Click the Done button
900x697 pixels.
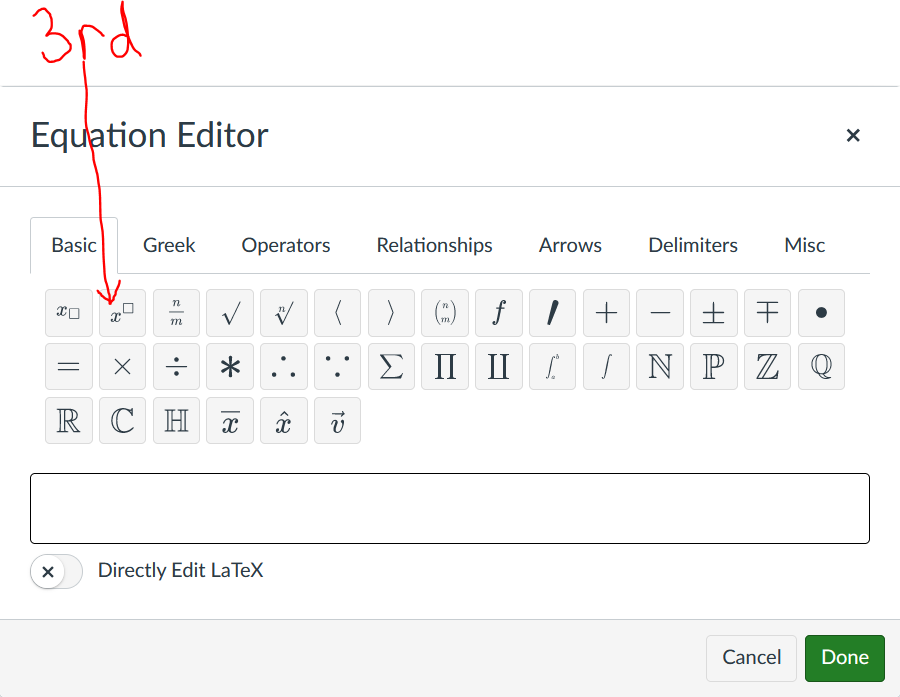pyautogui.click(x=844, y=658)
